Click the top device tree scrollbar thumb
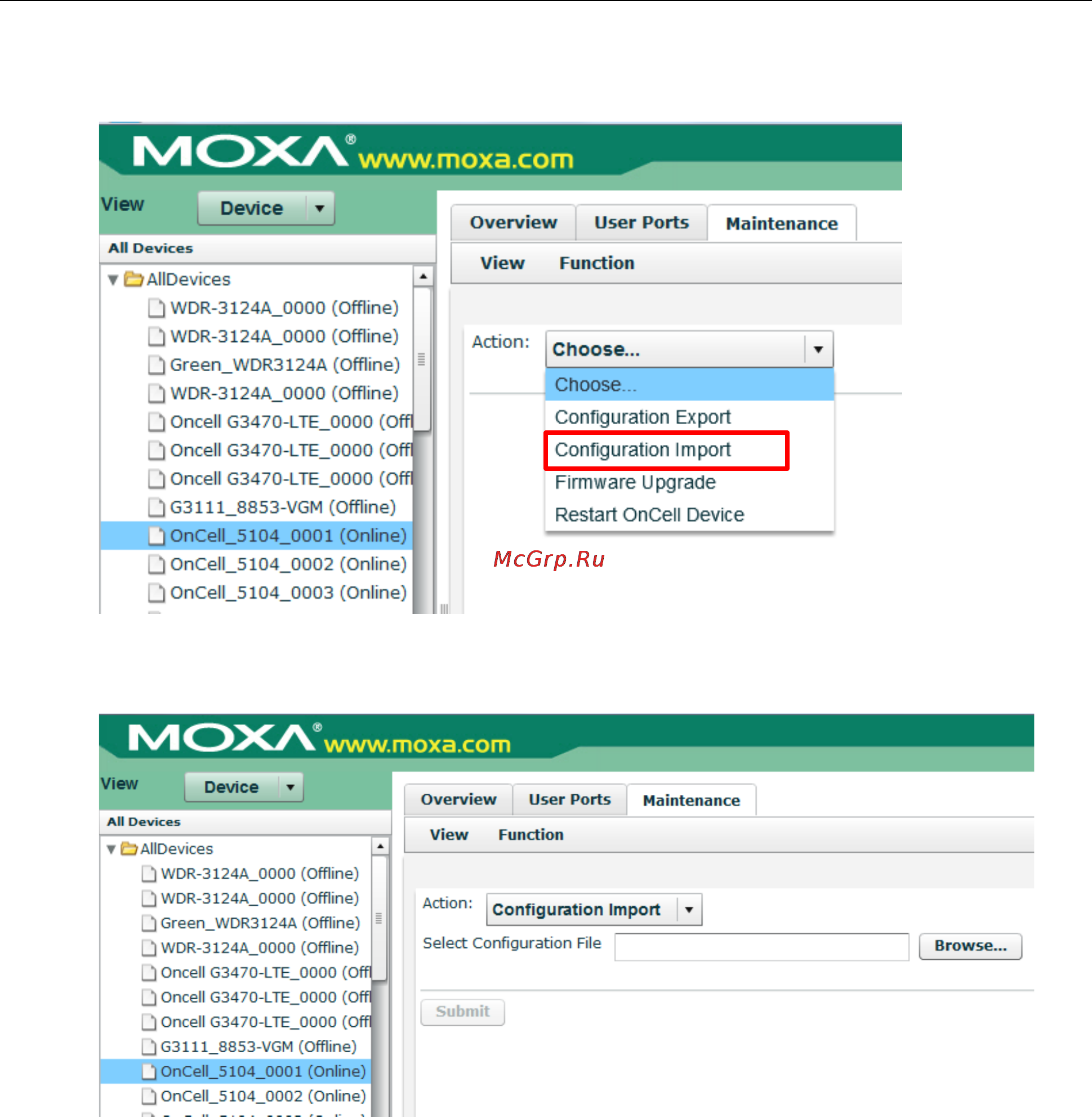The image size is (1092, 1117). click(422, 359)
